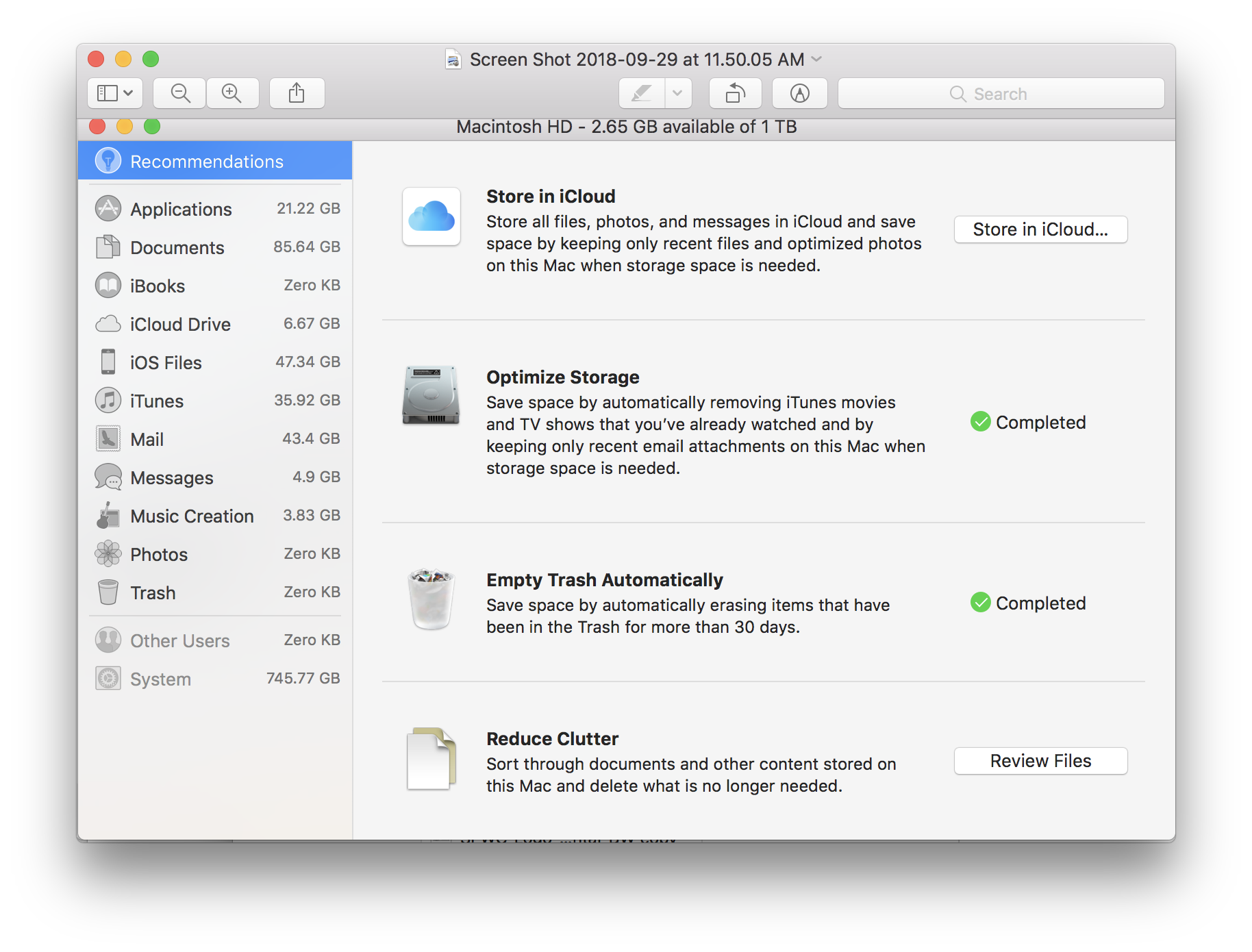Image resolution: width=1252 pixels, height=952 pixels.
Task: Open the Share menu in Preview toolbar
Action: pos(297,93)
